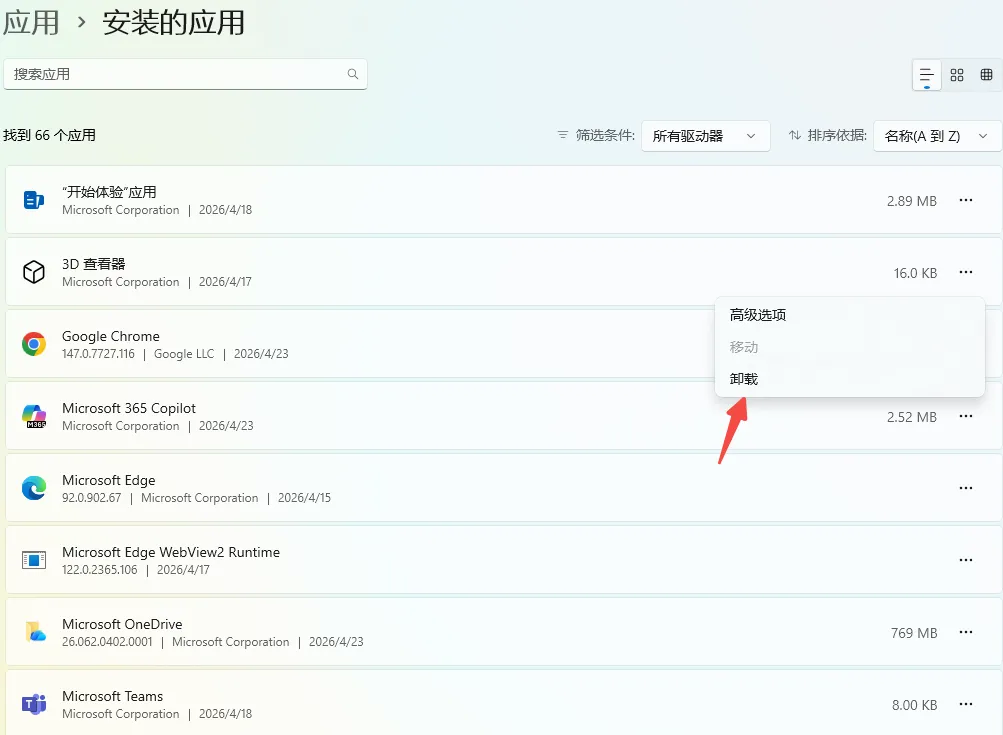
Task: Click the Microsoft 365 Copilot icon
Action: 34,416
